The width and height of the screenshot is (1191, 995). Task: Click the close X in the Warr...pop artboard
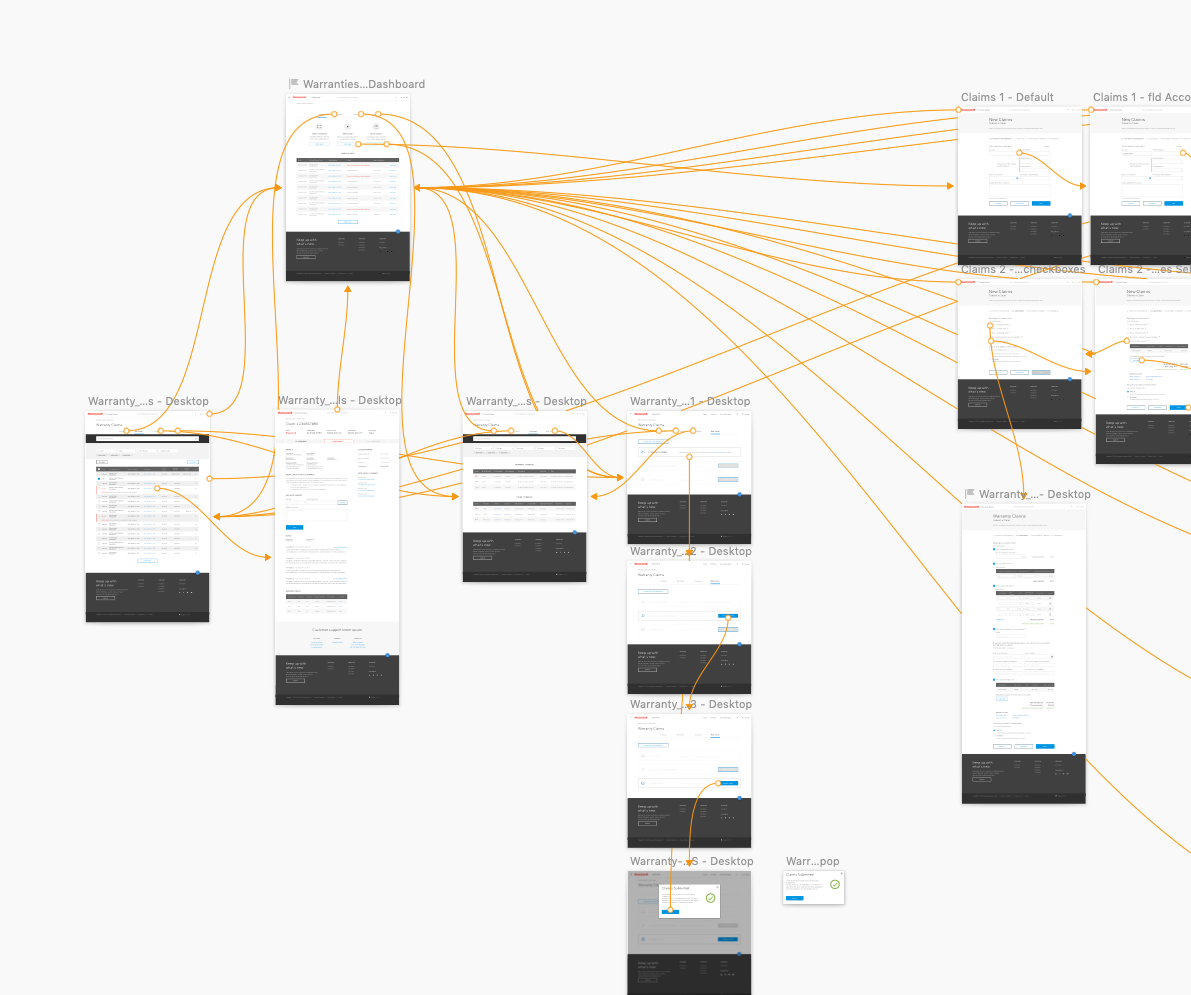[x=841, y=874]
